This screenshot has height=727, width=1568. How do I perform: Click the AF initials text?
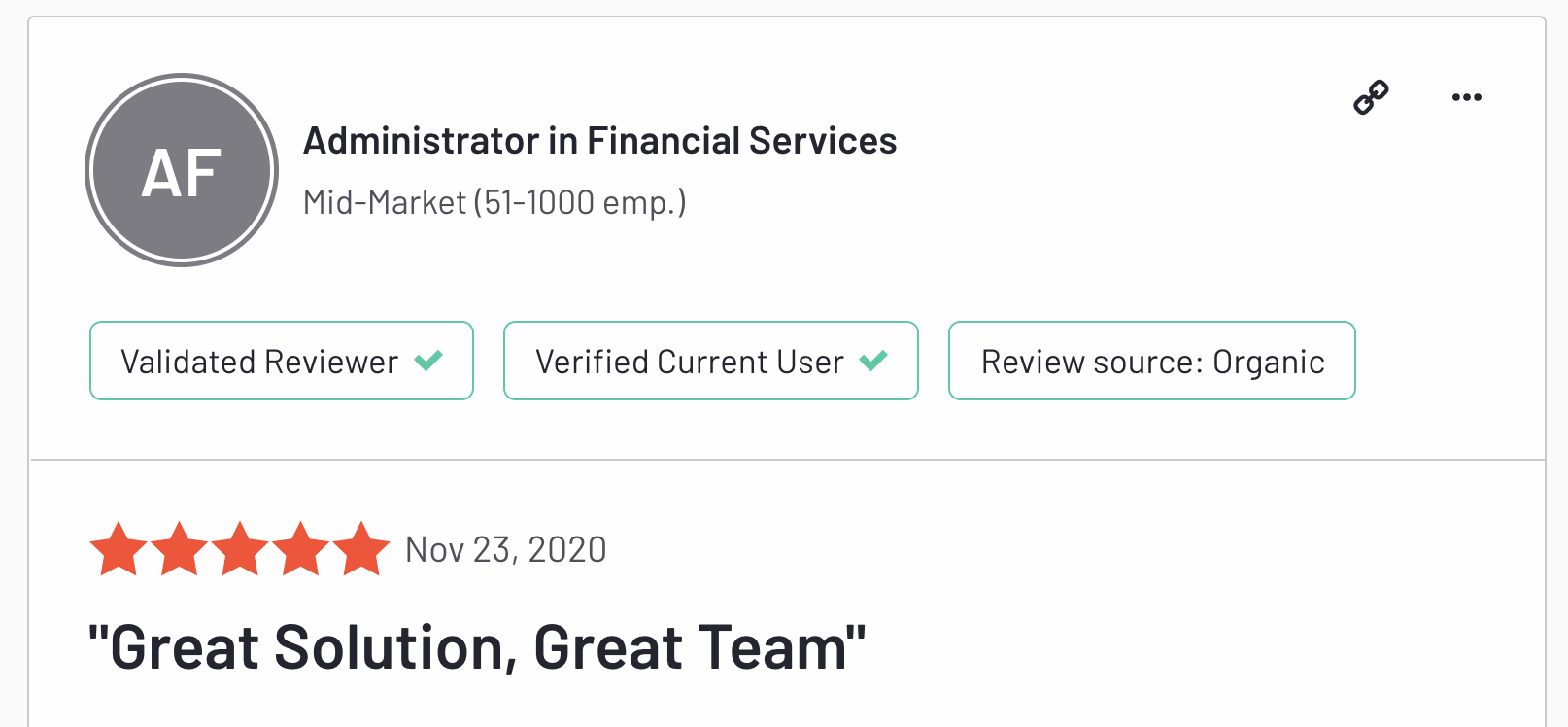[182, 174]
